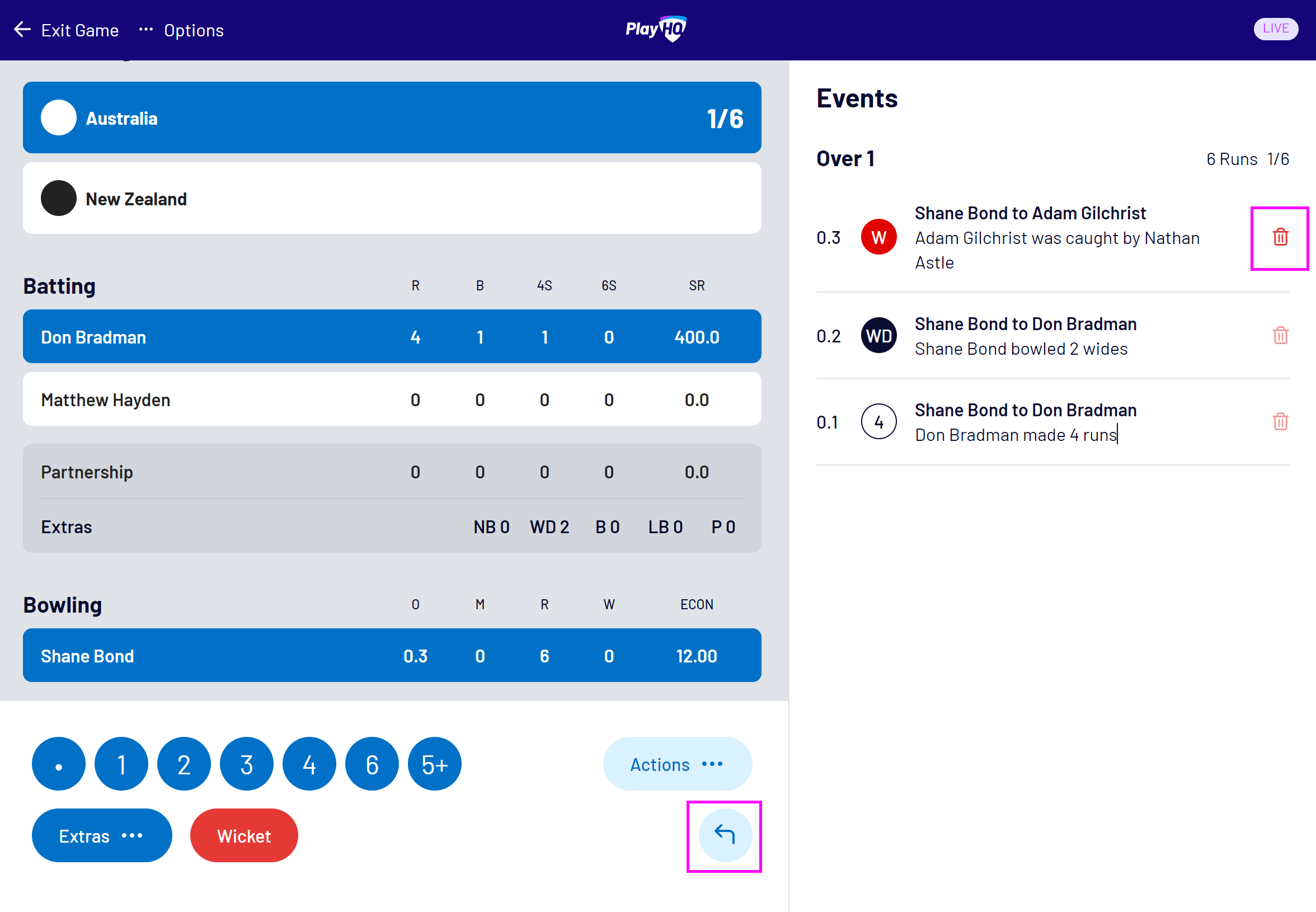Select the 3 runs scoring button
Viewport: 1316px width, 912px height.
tap(246, 764)
